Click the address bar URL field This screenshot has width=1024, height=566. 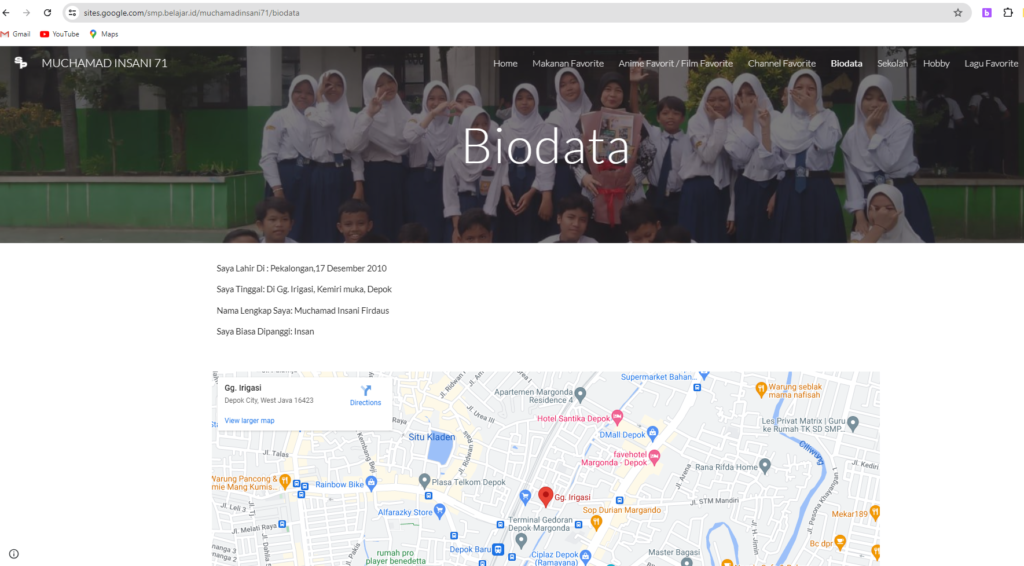click(500, 13)
